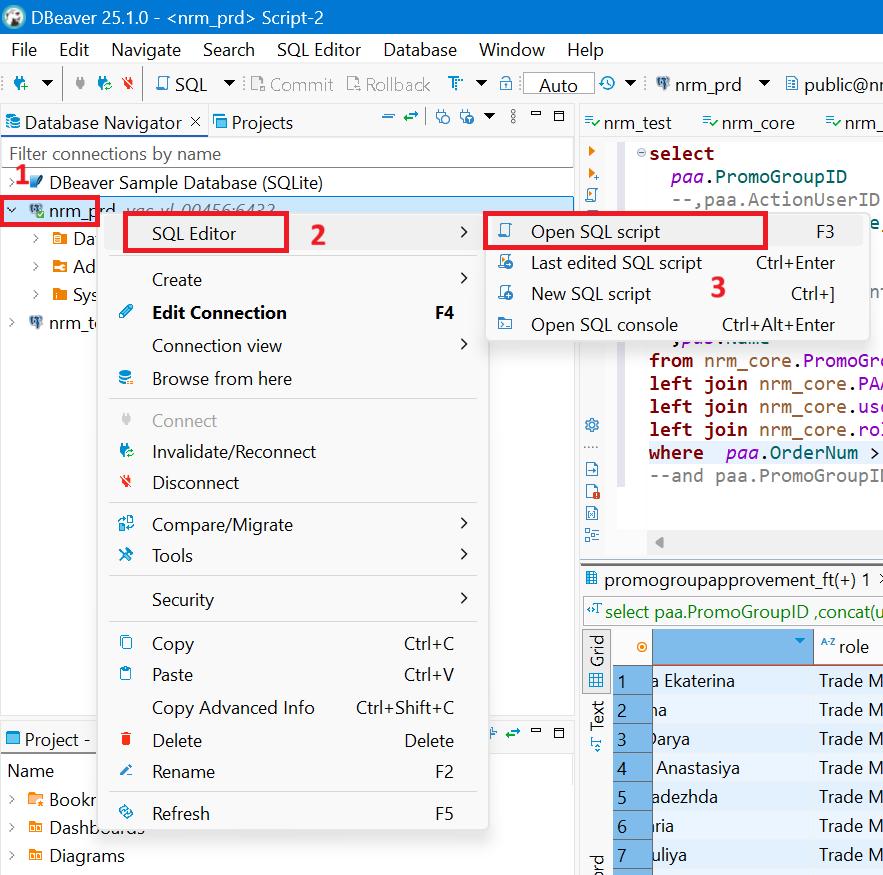This screenshot has height=875, width=883.
Task: Switch to the Projects tab
Action: 253,122
